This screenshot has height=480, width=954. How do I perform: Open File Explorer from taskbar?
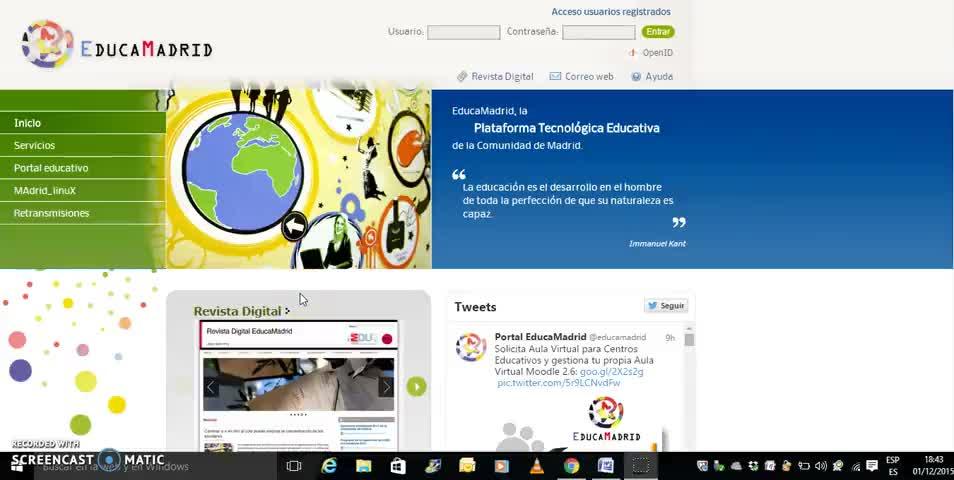(x=364, y=466)
